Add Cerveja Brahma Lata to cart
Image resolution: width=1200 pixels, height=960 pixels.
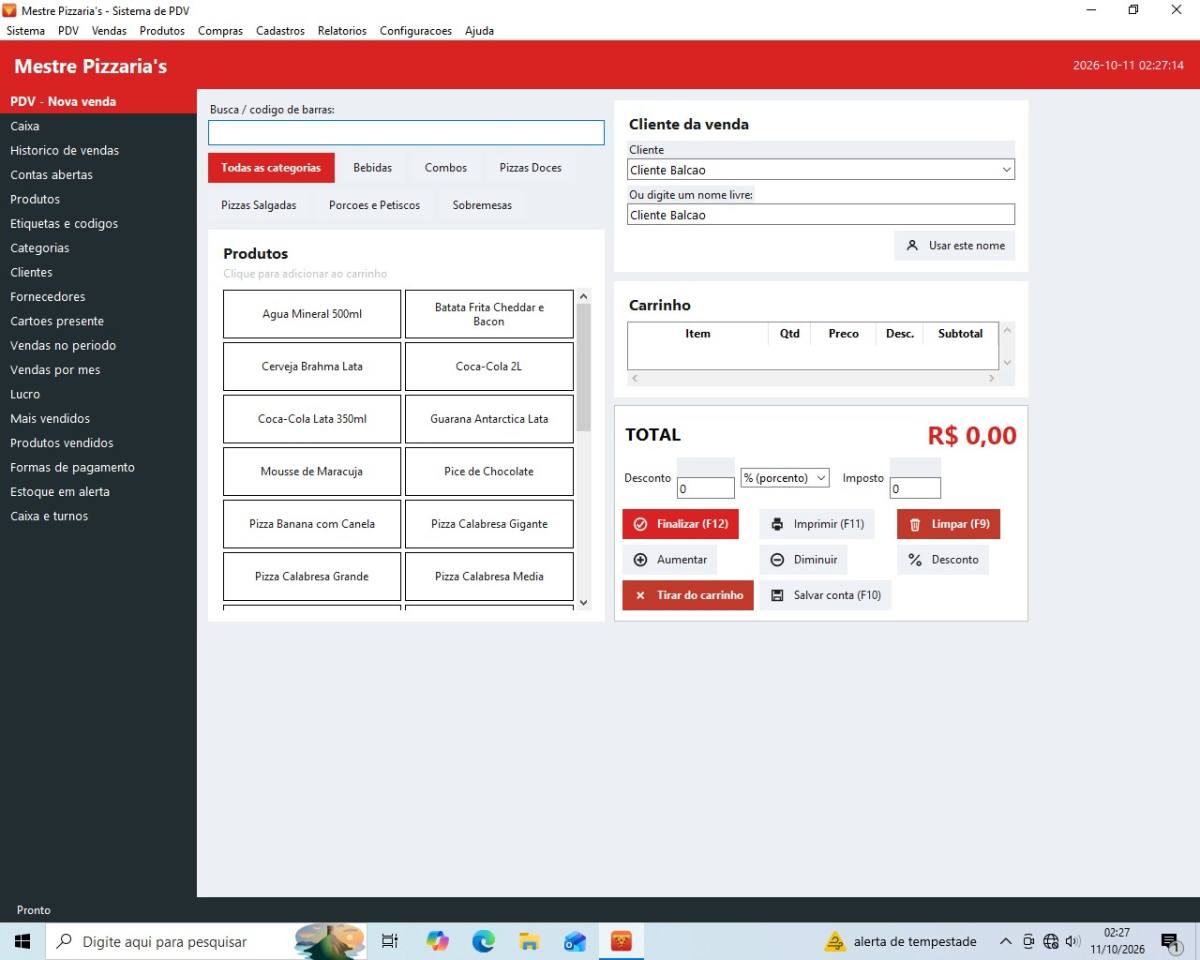312,367
